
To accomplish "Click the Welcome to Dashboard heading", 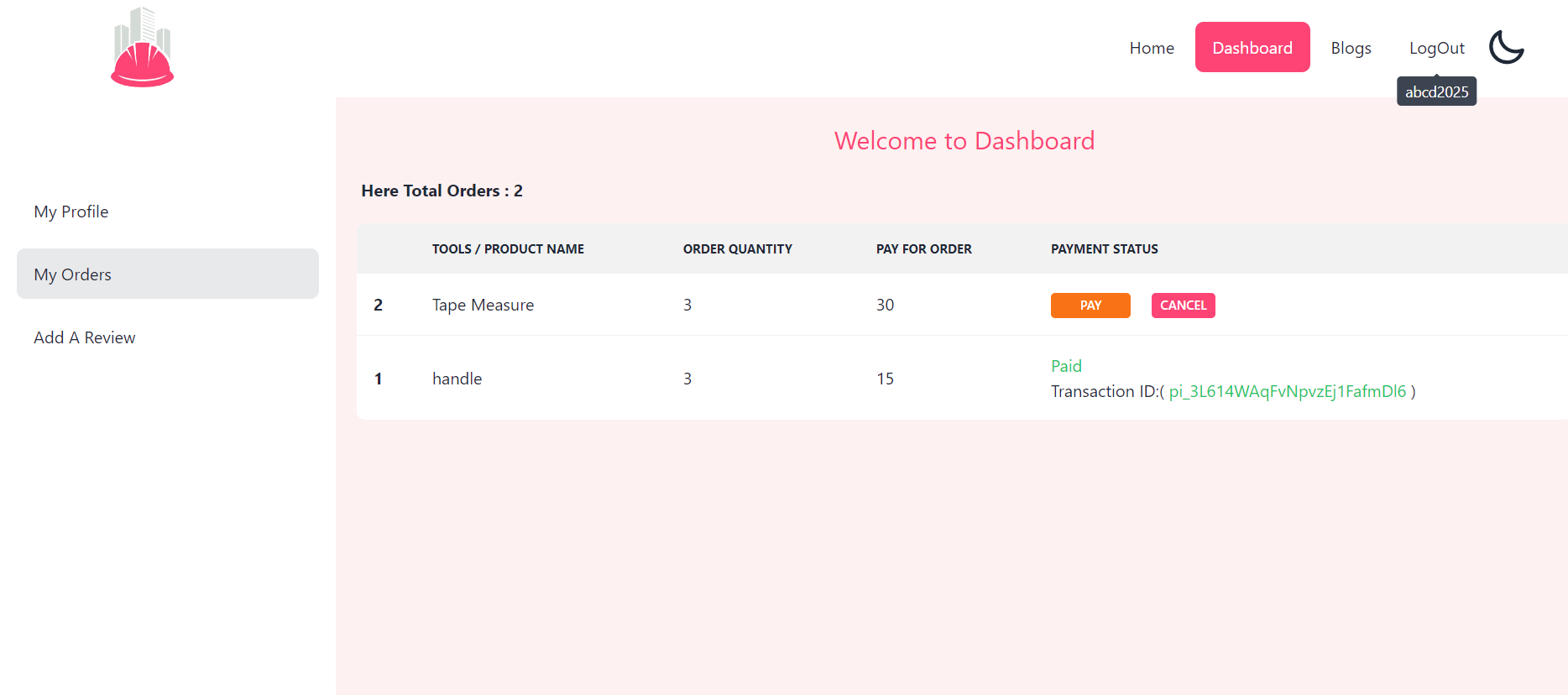I will coord(964,140).
